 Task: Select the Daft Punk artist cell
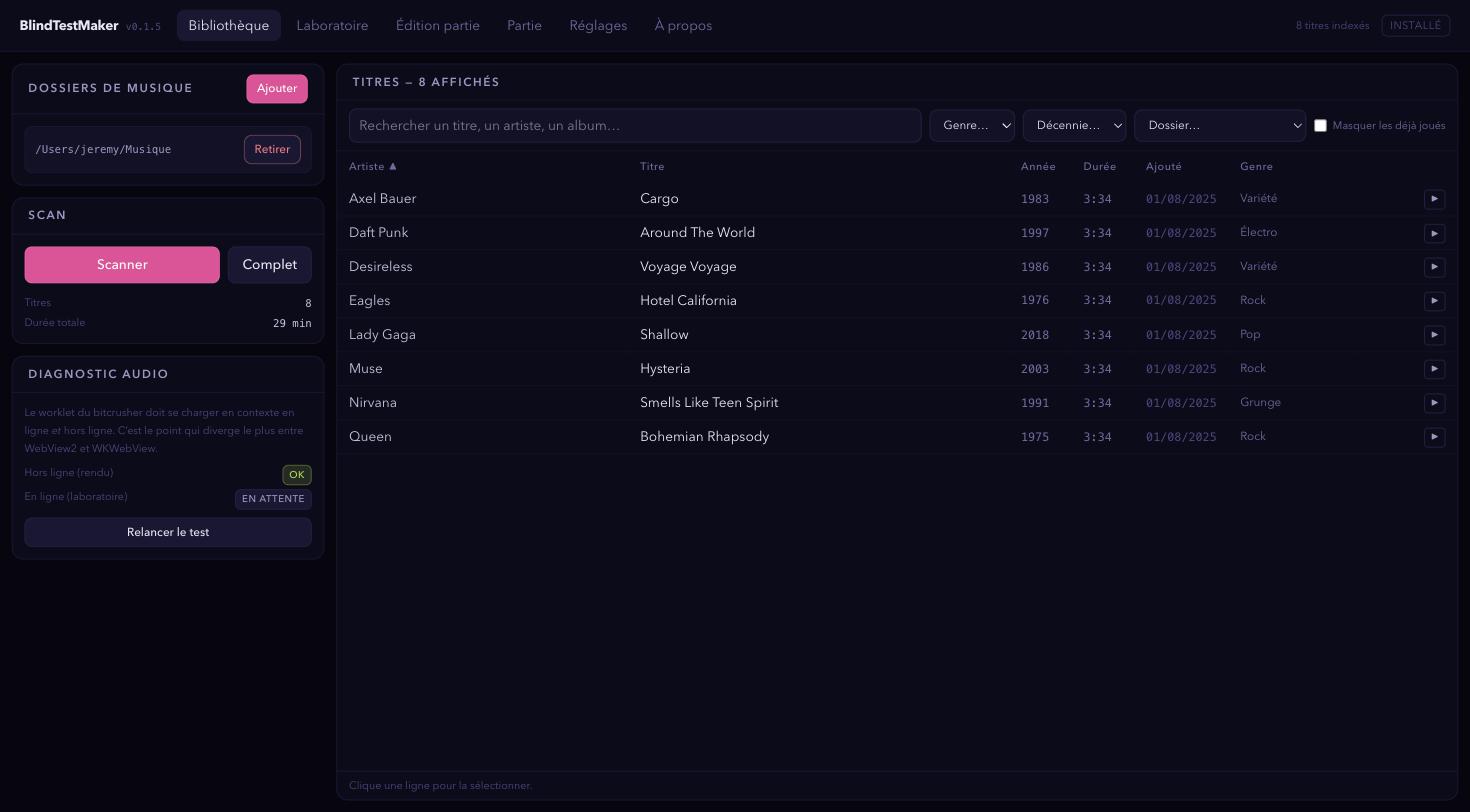tap(379, 233)
